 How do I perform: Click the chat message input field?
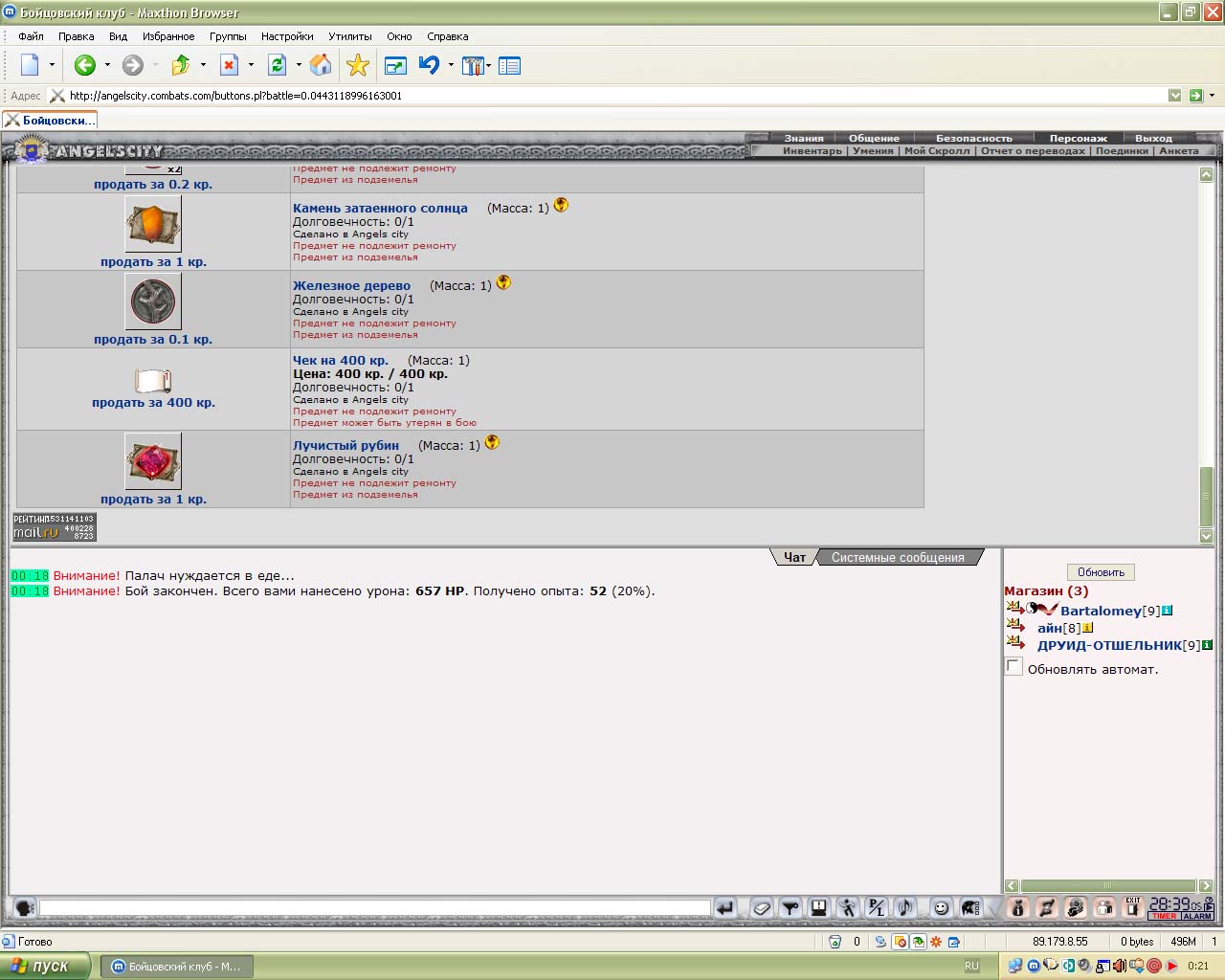pyautogui.click(x=374, y=907)
